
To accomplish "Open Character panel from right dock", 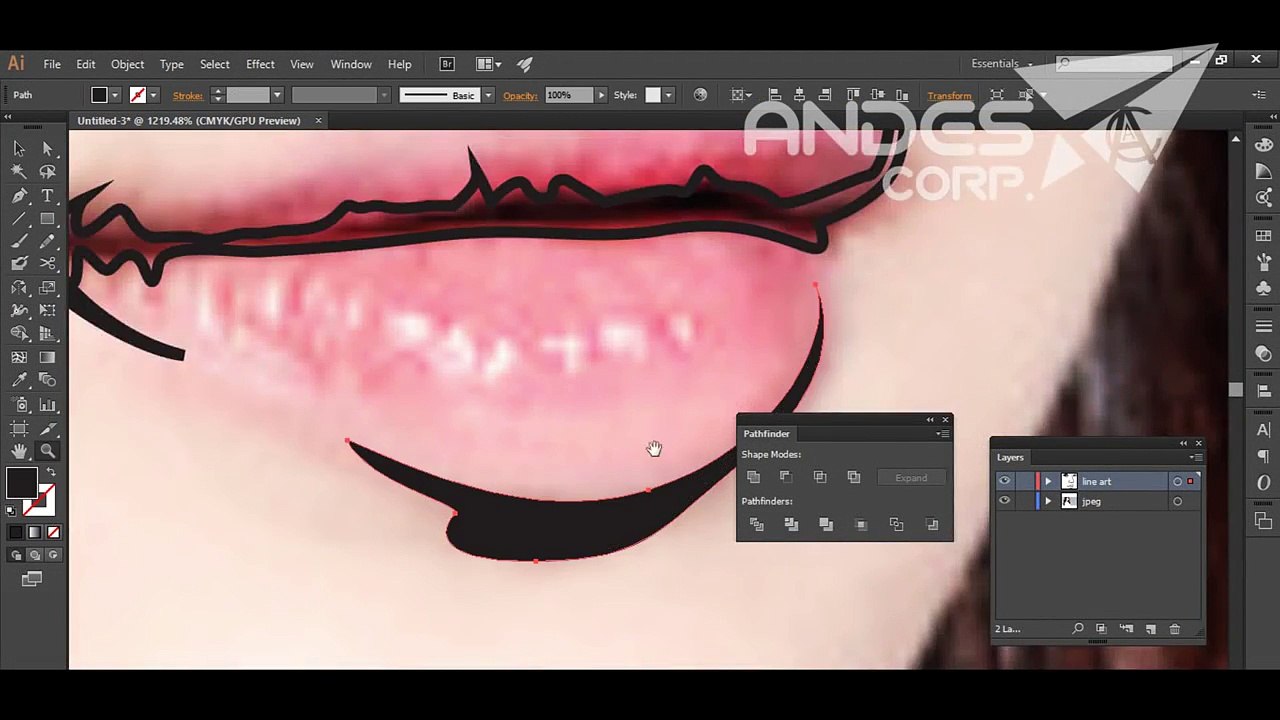I will tap(1264, 430).
